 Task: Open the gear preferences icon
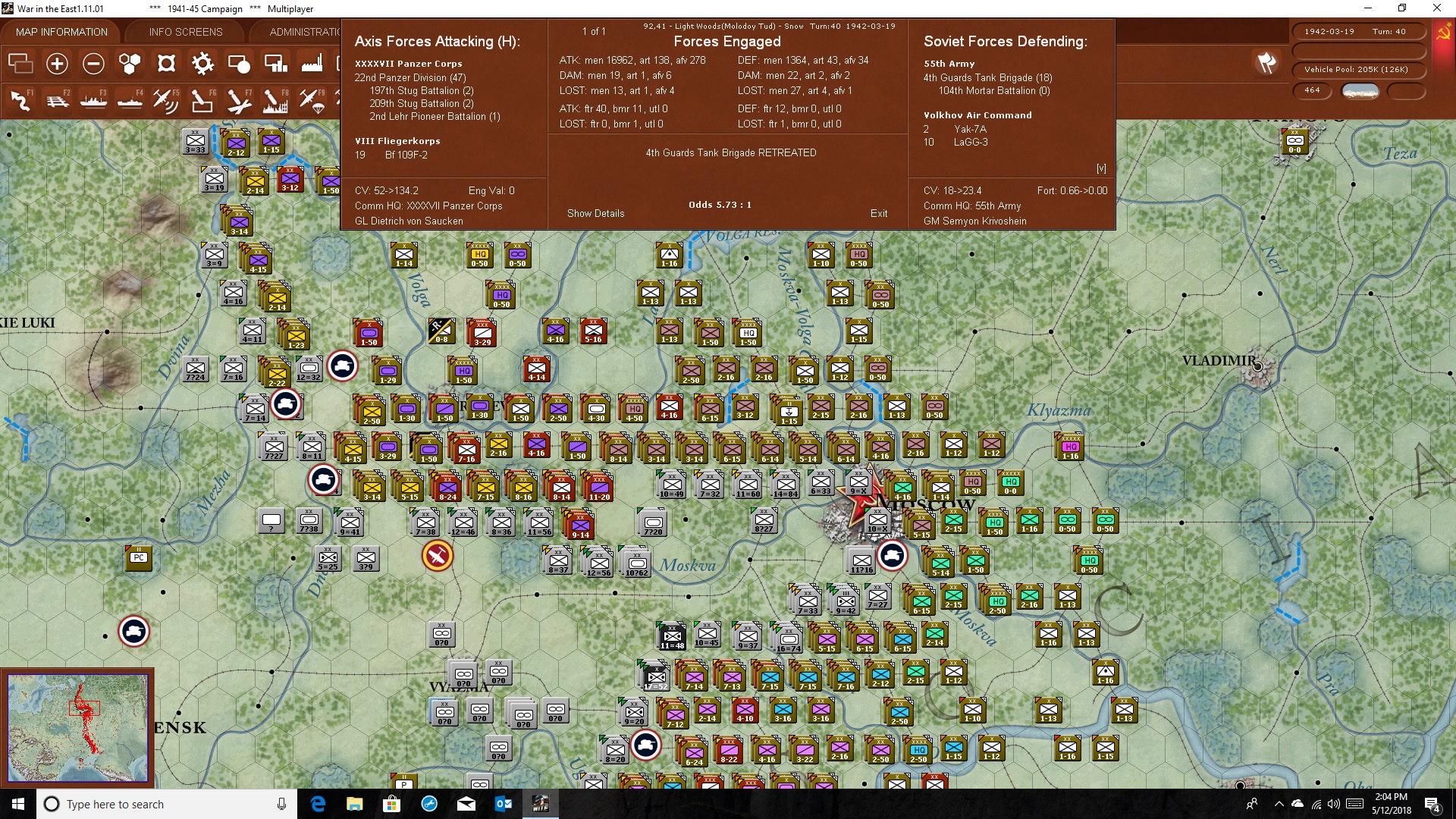point(202,64)
